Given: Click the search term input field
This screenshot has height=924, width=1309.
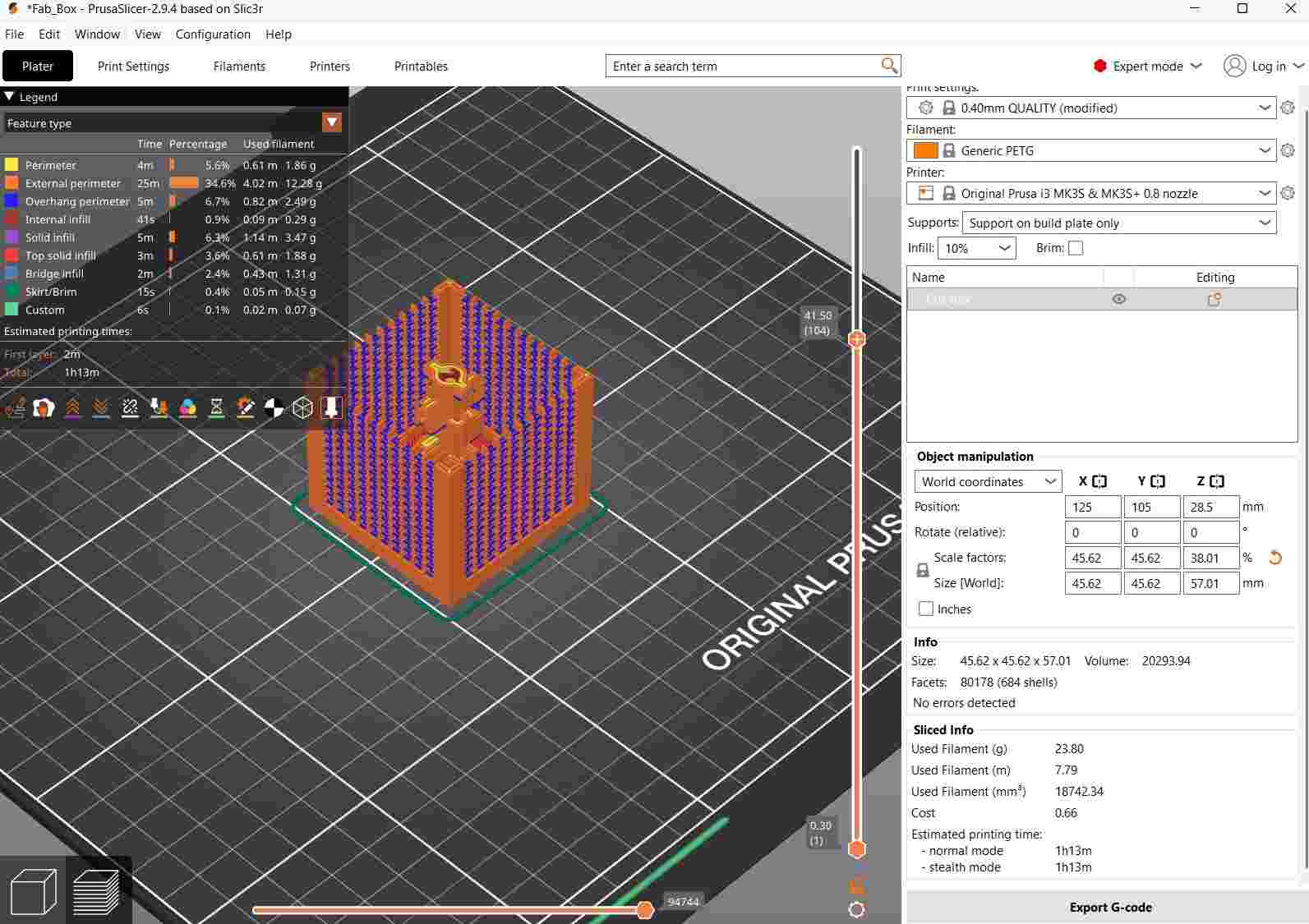Looking at the screenshot, I should click(744, 66).
